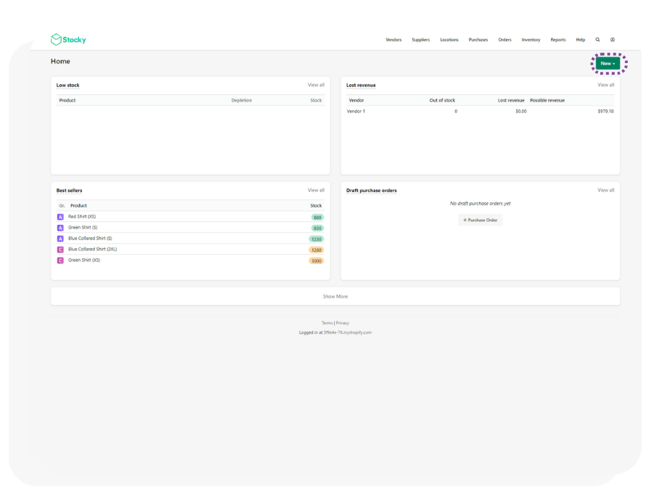
Task: Go to the Inventory menu
Action: tap(531, 40)
